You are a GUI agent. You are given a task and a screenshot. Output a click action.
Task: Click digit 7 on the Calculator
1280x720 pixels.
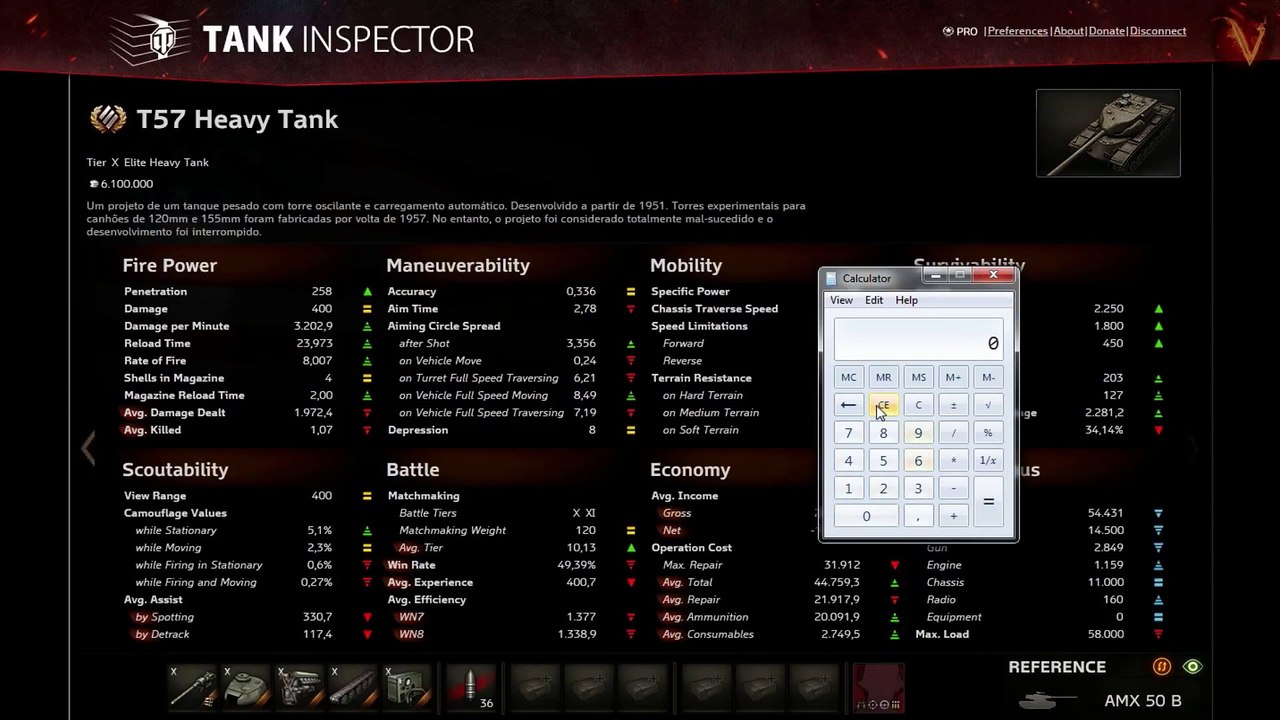pyautogui.click(x=848, y=433)
